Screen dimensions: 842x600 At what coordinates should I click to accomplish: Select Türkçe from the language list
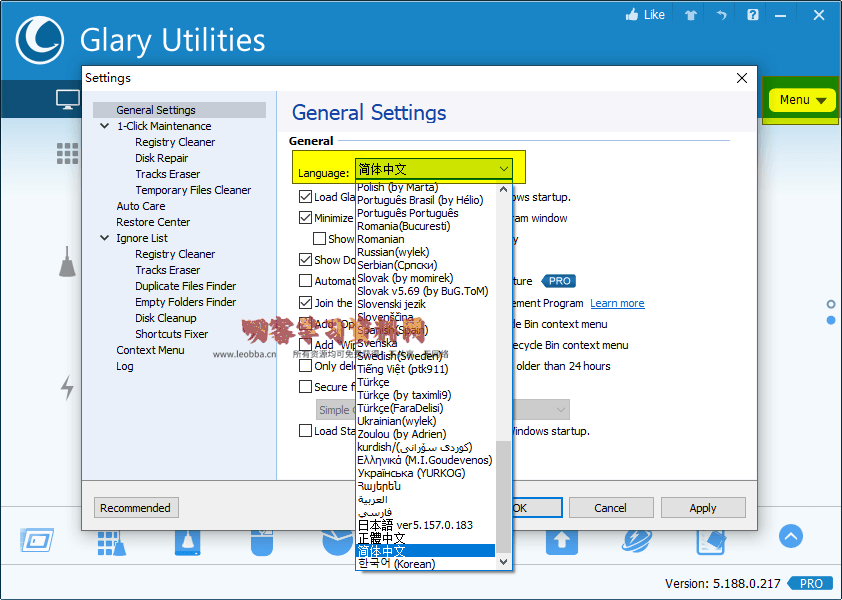pos(372,382)
